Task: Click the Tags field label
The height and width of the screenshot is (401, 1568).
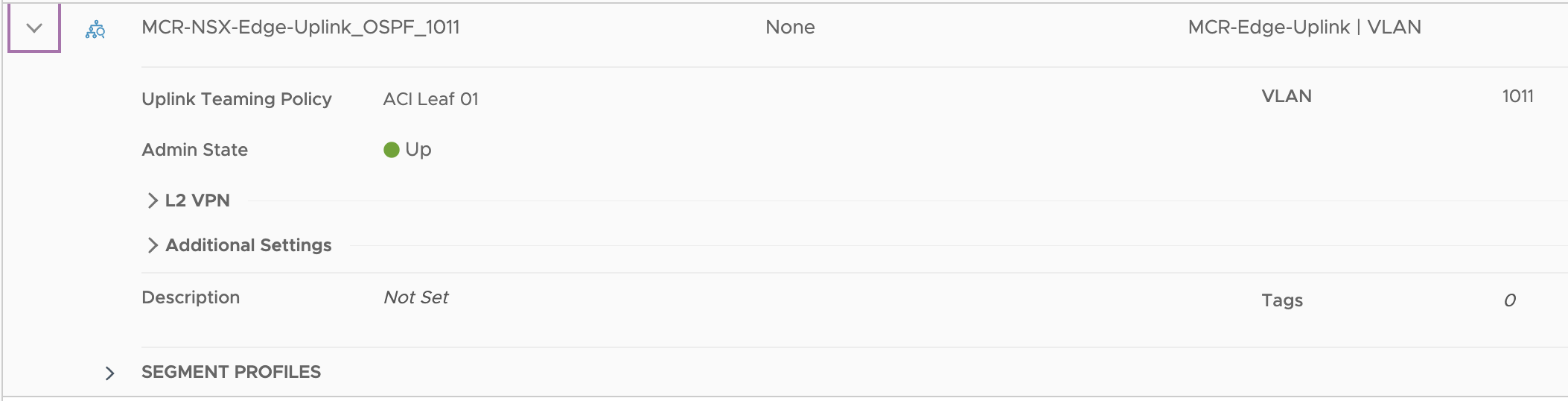Action: pos(1282,300)
